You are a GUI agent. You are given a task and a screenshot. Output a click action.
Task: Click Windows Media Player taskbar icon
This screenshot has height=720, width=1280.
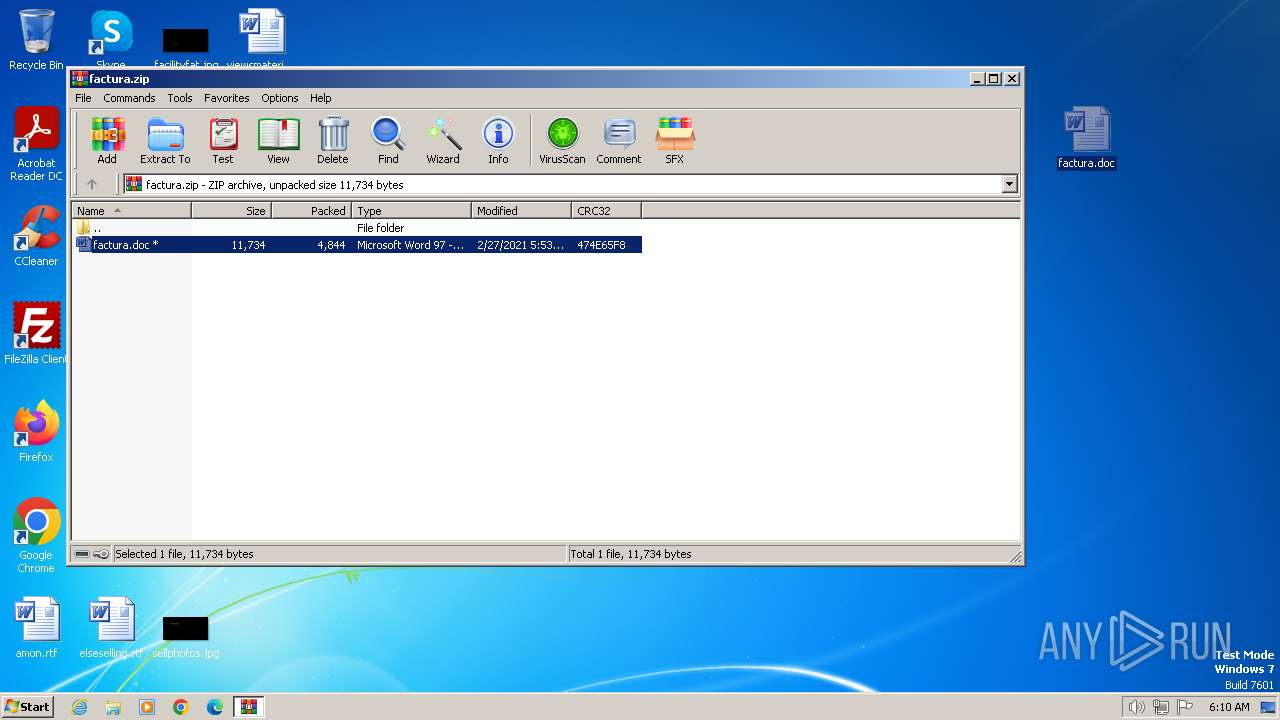(x=147, y=707)
